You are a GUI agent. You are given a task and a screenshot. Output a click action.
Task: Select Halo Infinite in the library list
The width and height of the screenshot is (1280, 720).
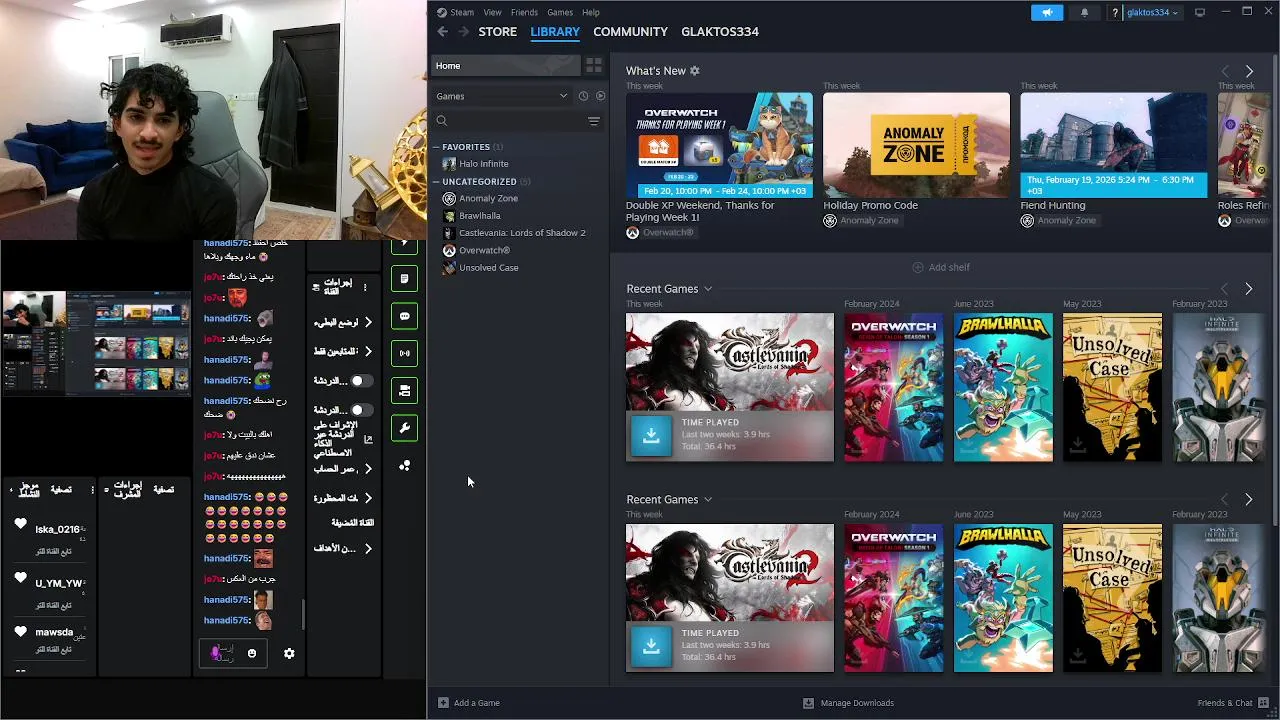pos(484,164)
